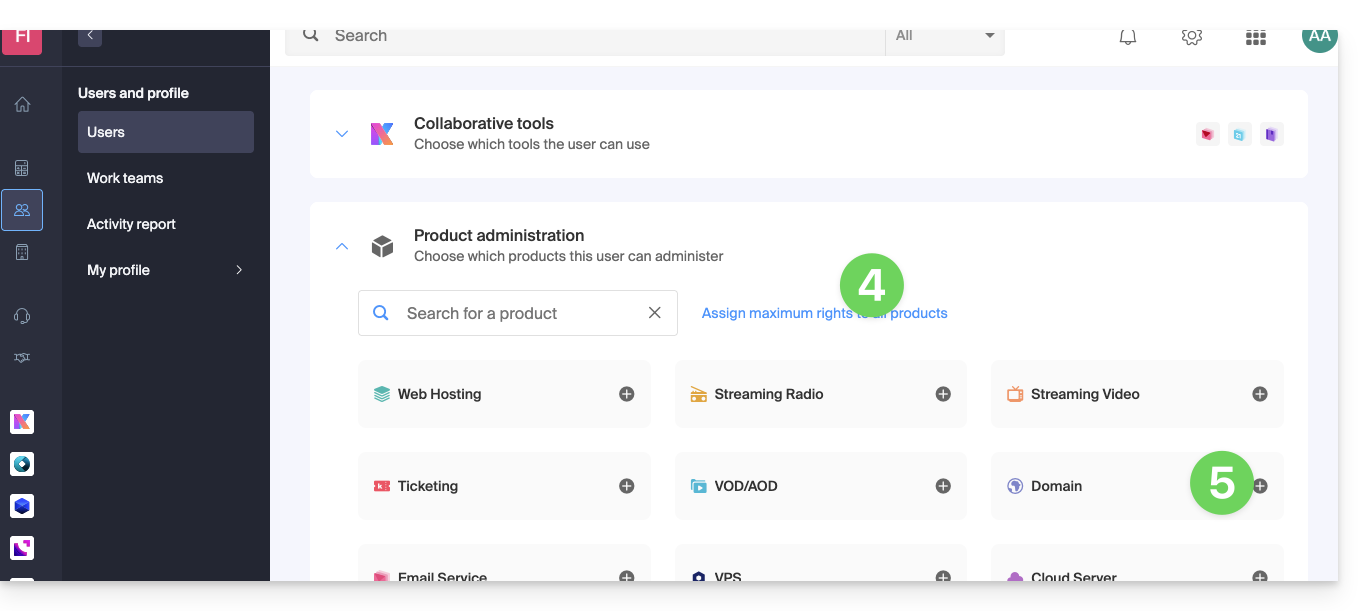Expand the Collaborative tools section
Screen dimensions: 1368x611
[342, 133]
